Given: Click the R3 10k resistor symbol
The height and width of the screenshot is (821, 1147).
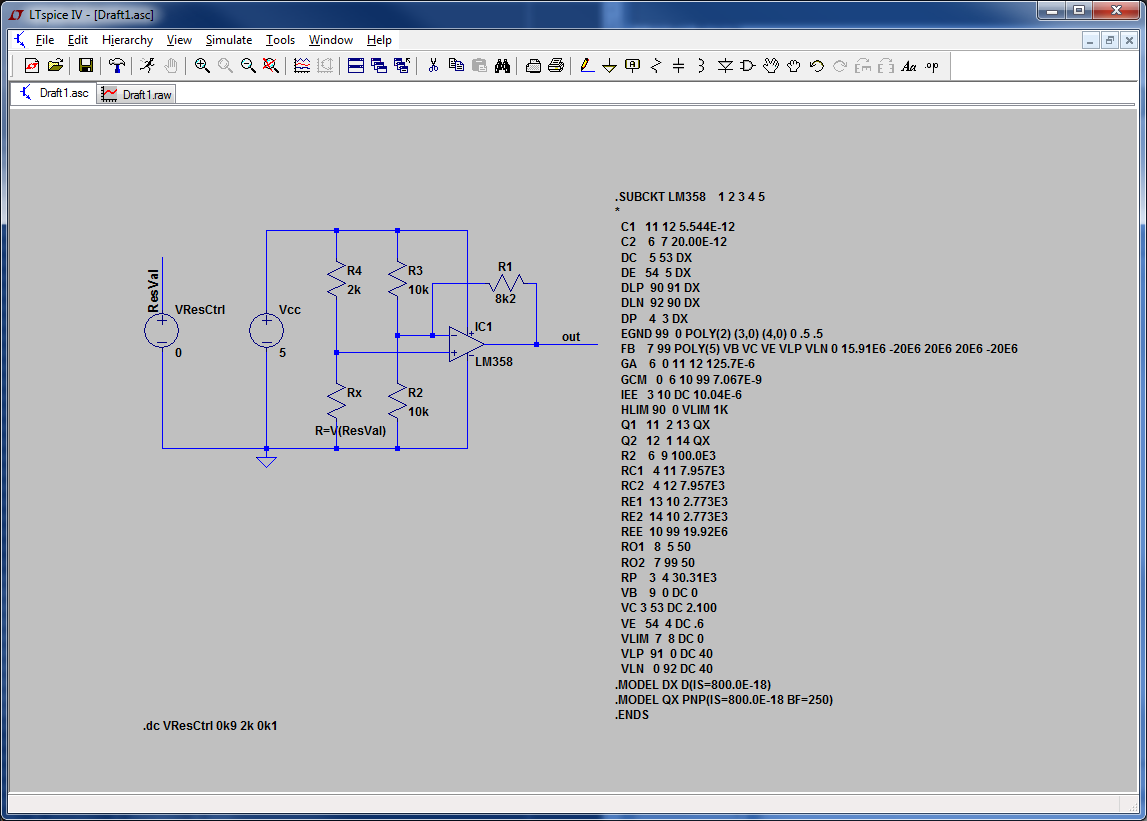Looking at the screenshot, I should (397, 280).
